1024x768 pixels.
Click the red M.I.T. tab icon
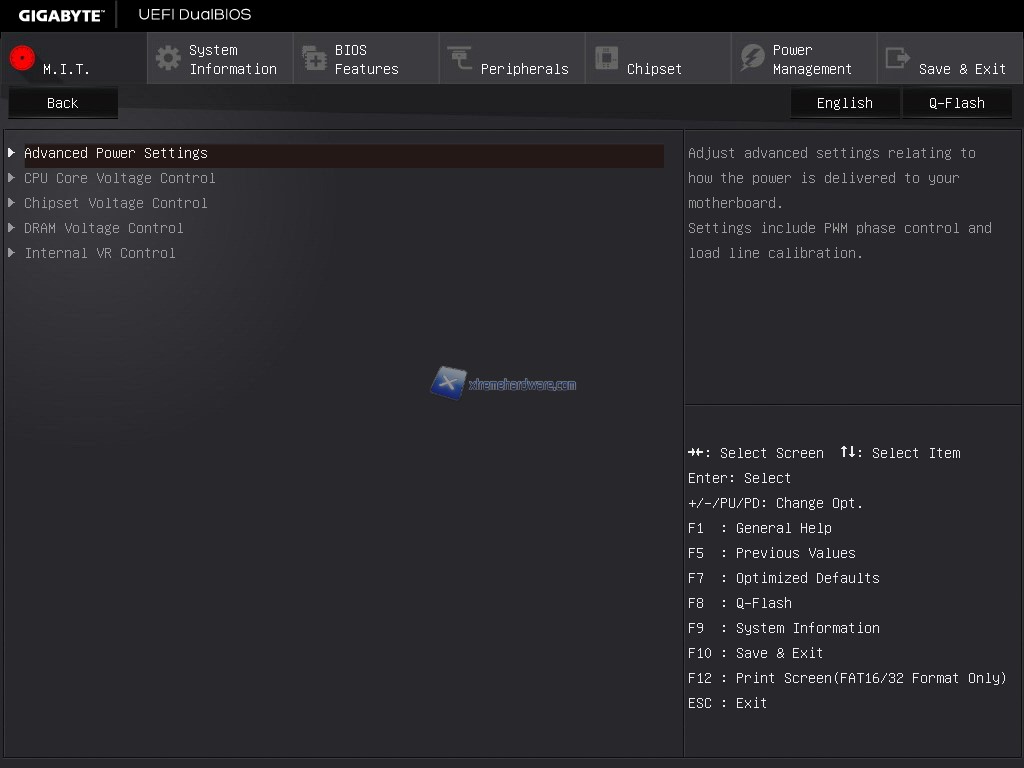(x=22, y=58)
